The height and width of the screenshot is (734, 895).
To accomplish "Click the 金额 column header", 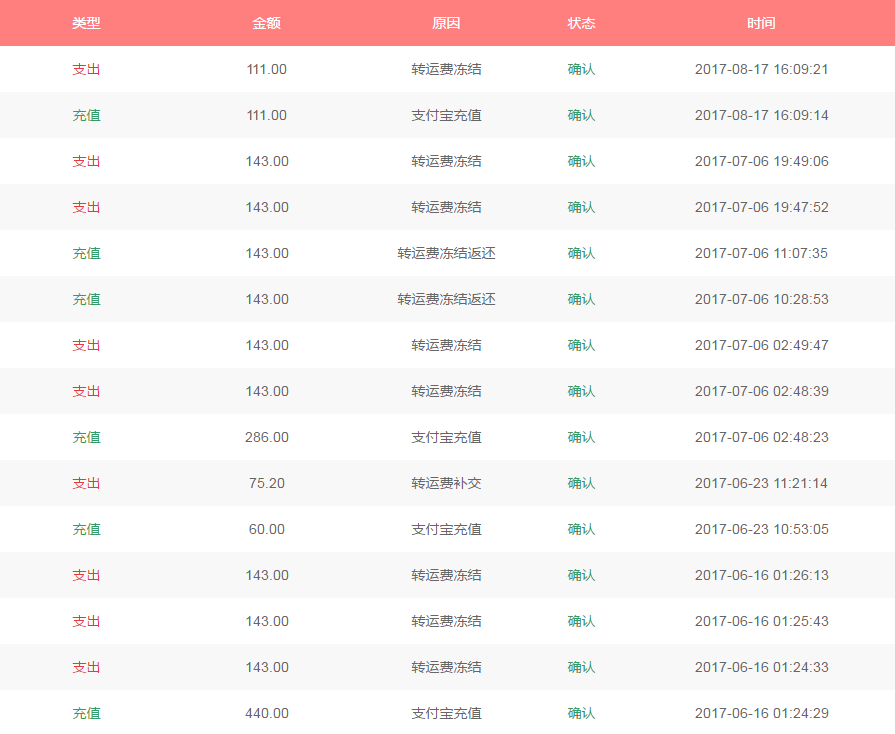I will tap(266, 23).
